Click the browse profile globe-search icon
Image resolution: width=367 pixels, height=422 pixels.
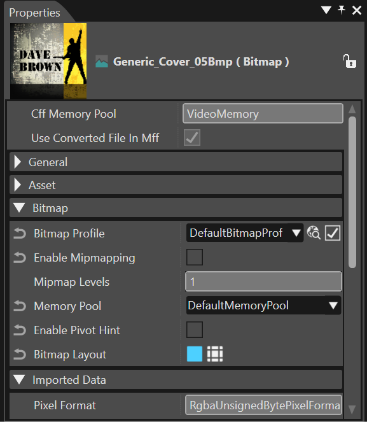tap(314, 233)
